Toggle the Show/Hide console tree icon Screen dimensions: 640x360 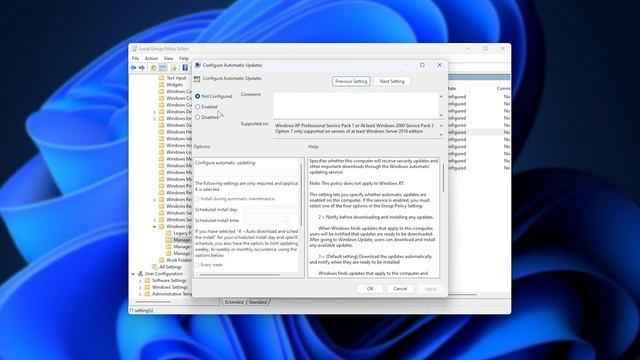point(162,68)
